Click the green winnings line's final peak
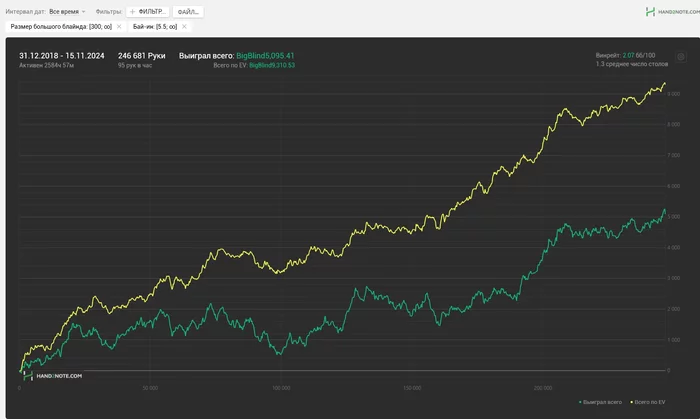Screen dimensions: 700x419 coord(664,209)
